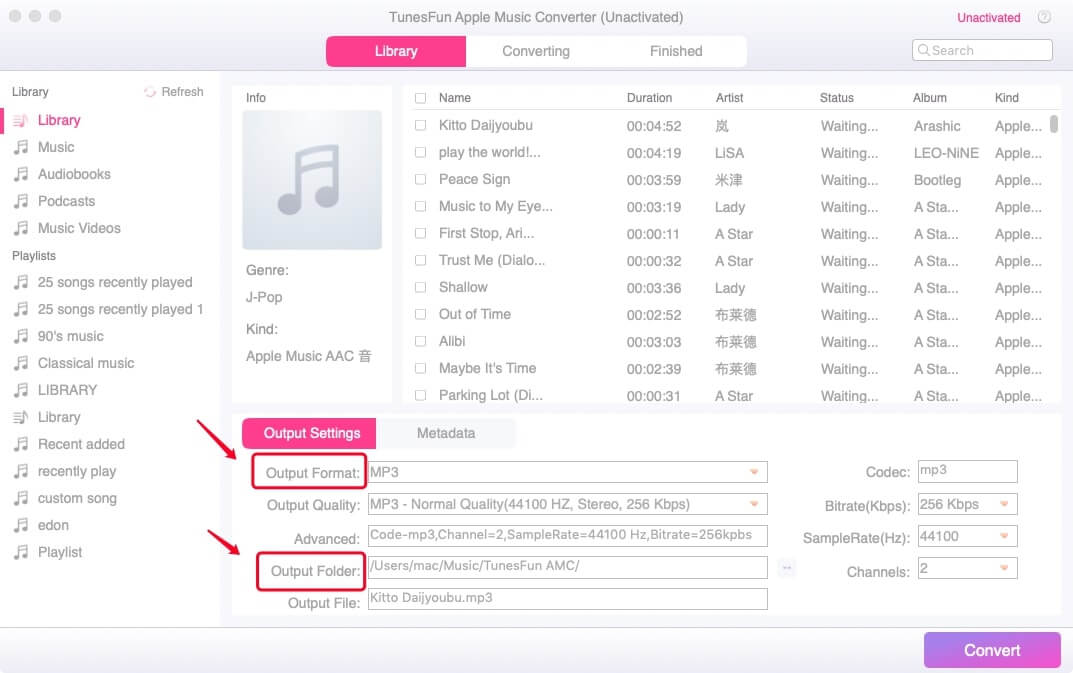The width and height of the screenshot is (1073, 673).
Task: Click the Codec mp3 field
Action: (x=968, y=471)
